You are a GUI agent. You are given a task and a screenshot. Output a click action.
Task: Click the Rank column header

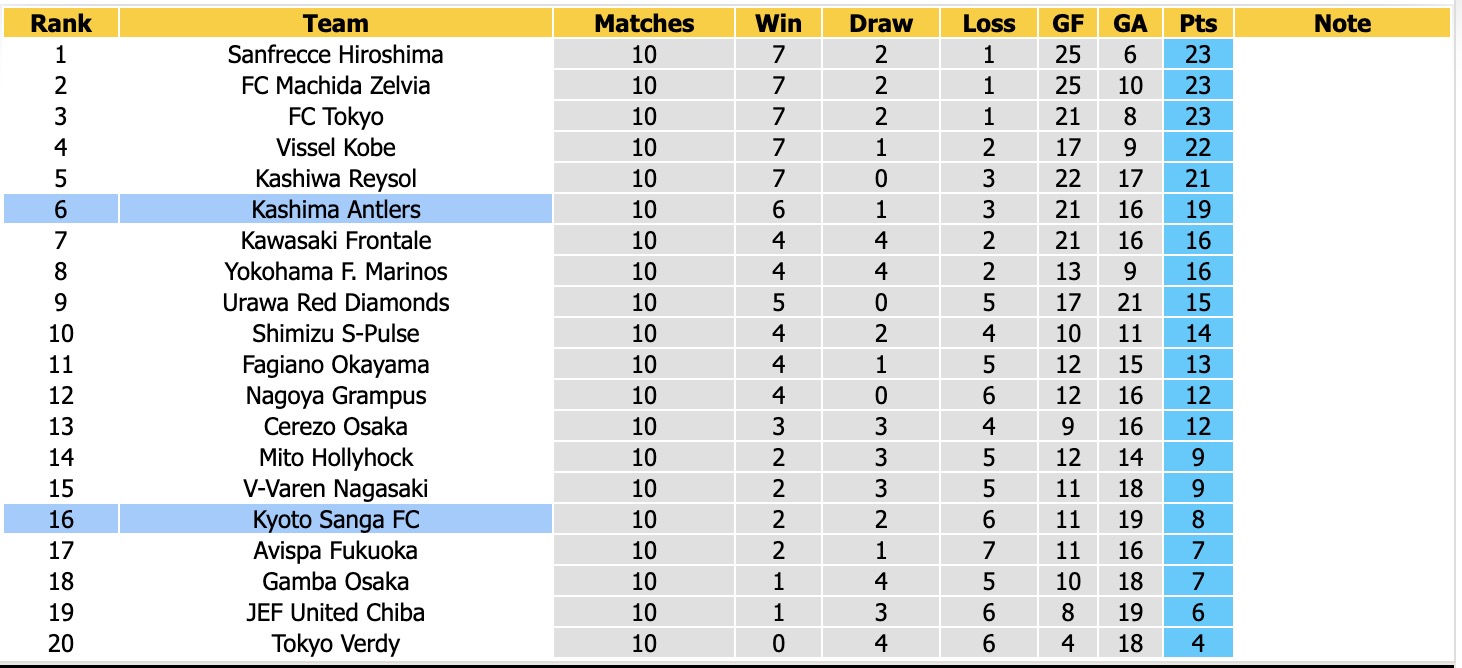pyautogui.click(x=61, y=23)
